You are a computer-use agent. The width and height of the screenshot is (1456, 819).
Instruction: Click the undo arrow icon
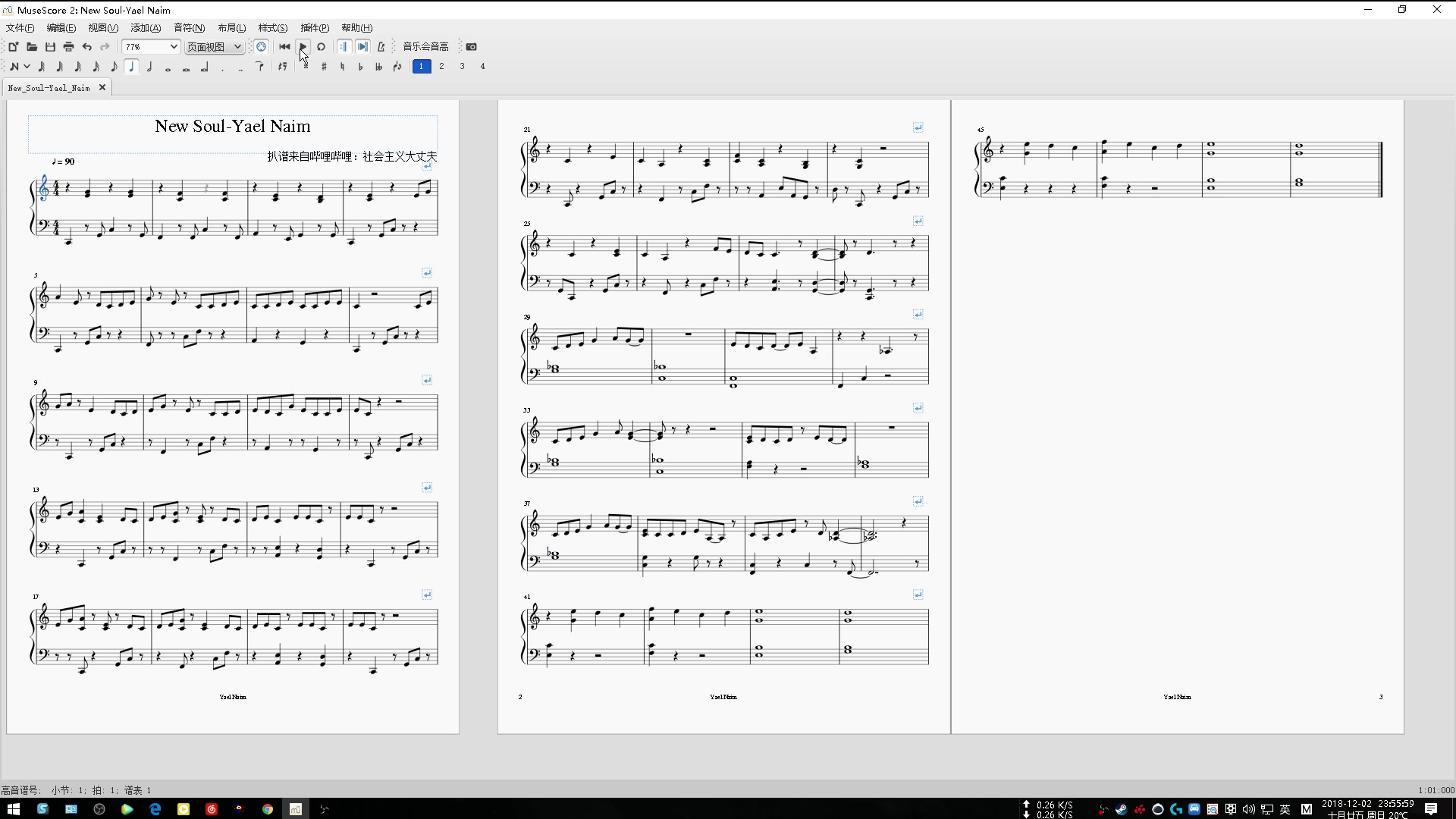pos(86,47)
